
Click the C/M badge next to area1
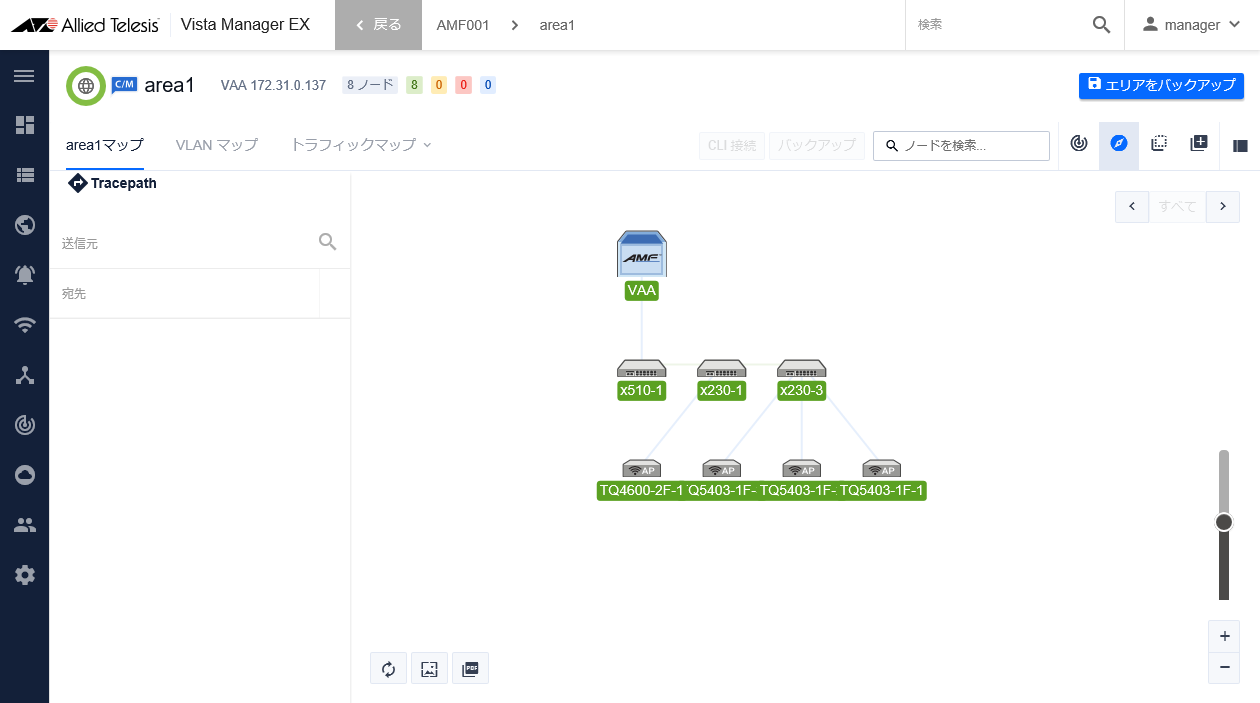tap(124, 84)
